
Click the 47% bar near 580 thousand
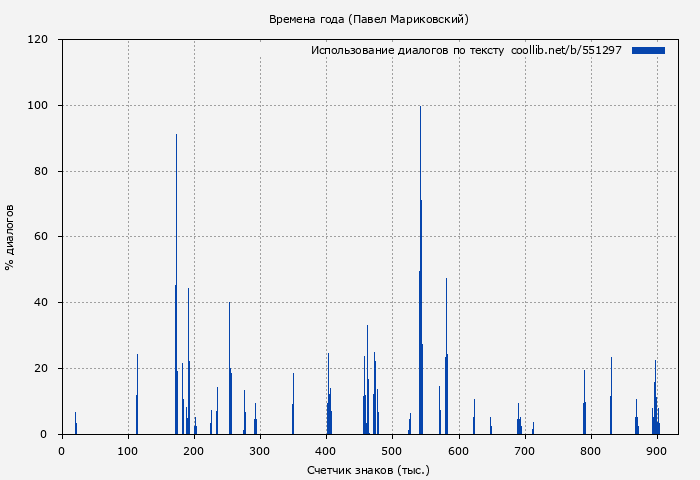click(446, 357)
